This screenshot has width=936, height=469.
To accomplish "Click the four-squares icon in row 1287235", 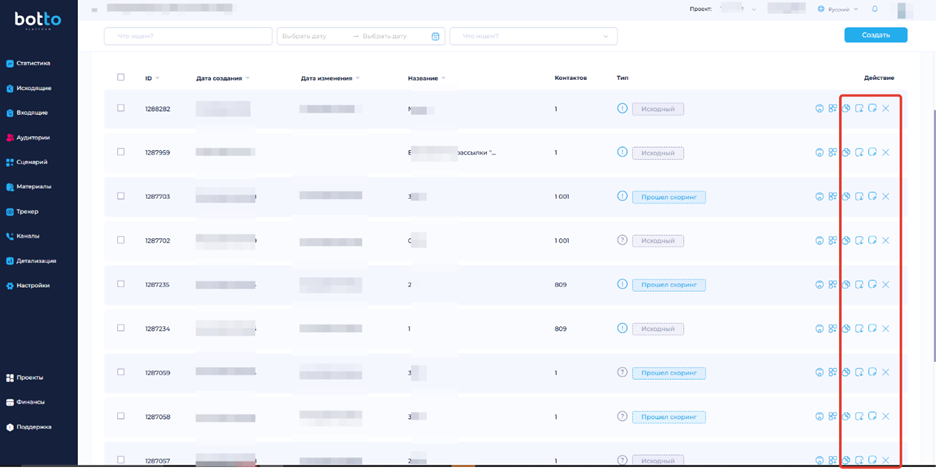I will (x=832, y=284).
